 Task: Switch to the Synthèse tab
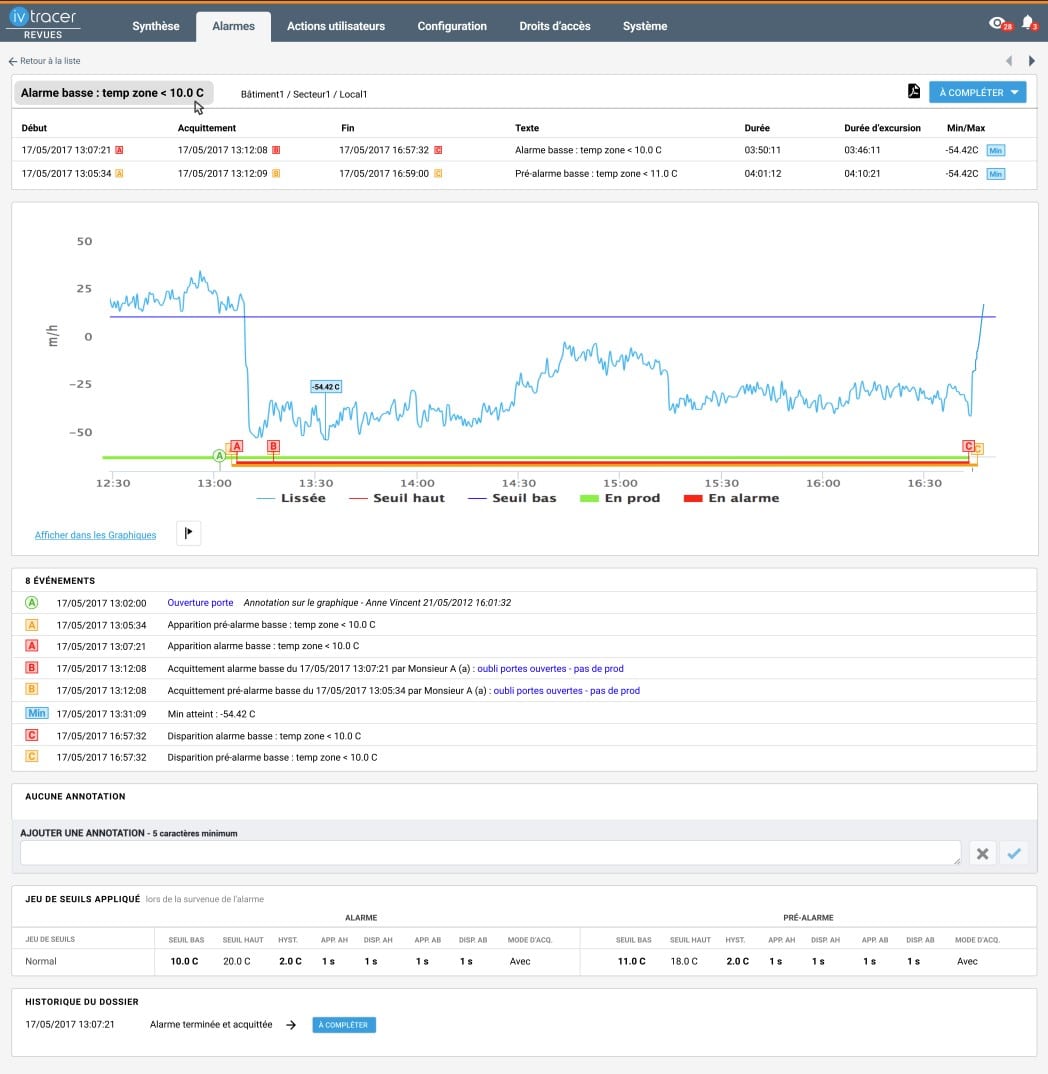[156, 26]
